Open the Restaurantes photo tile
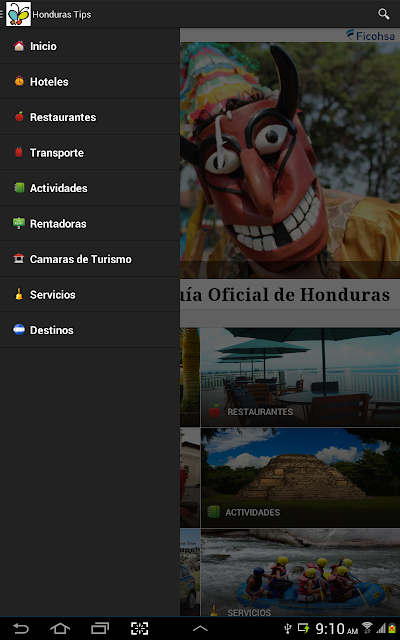Viewport: 400px width, 640px height. (300, 377)
